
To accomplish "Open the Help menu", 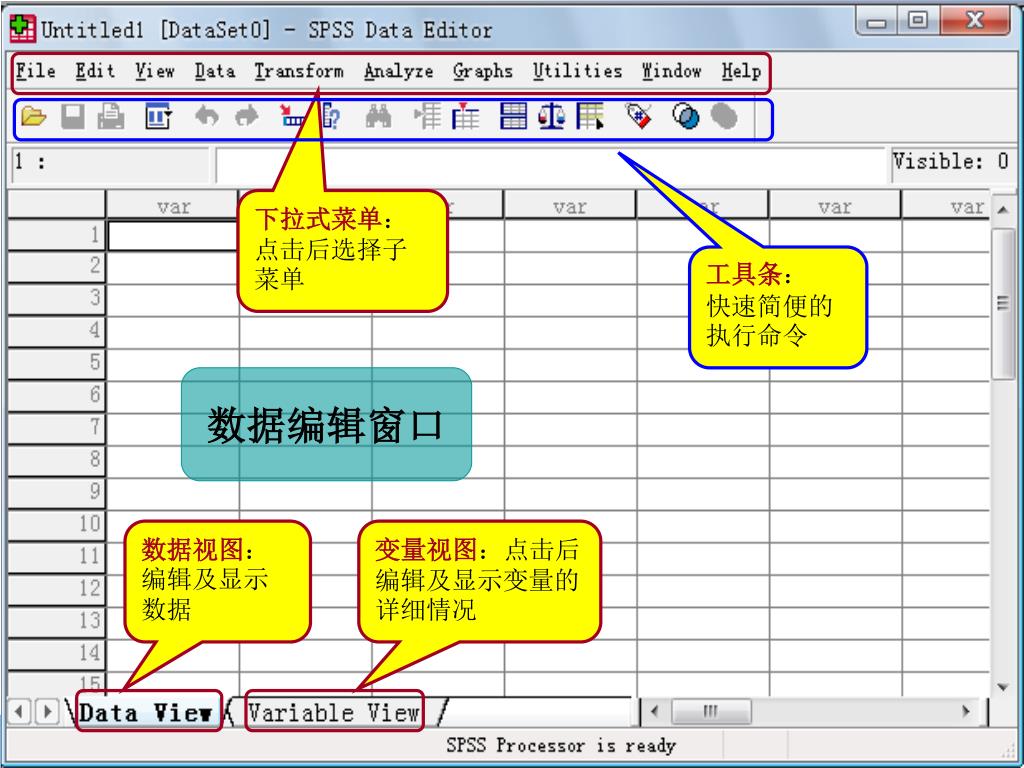I will click(741, 71).
